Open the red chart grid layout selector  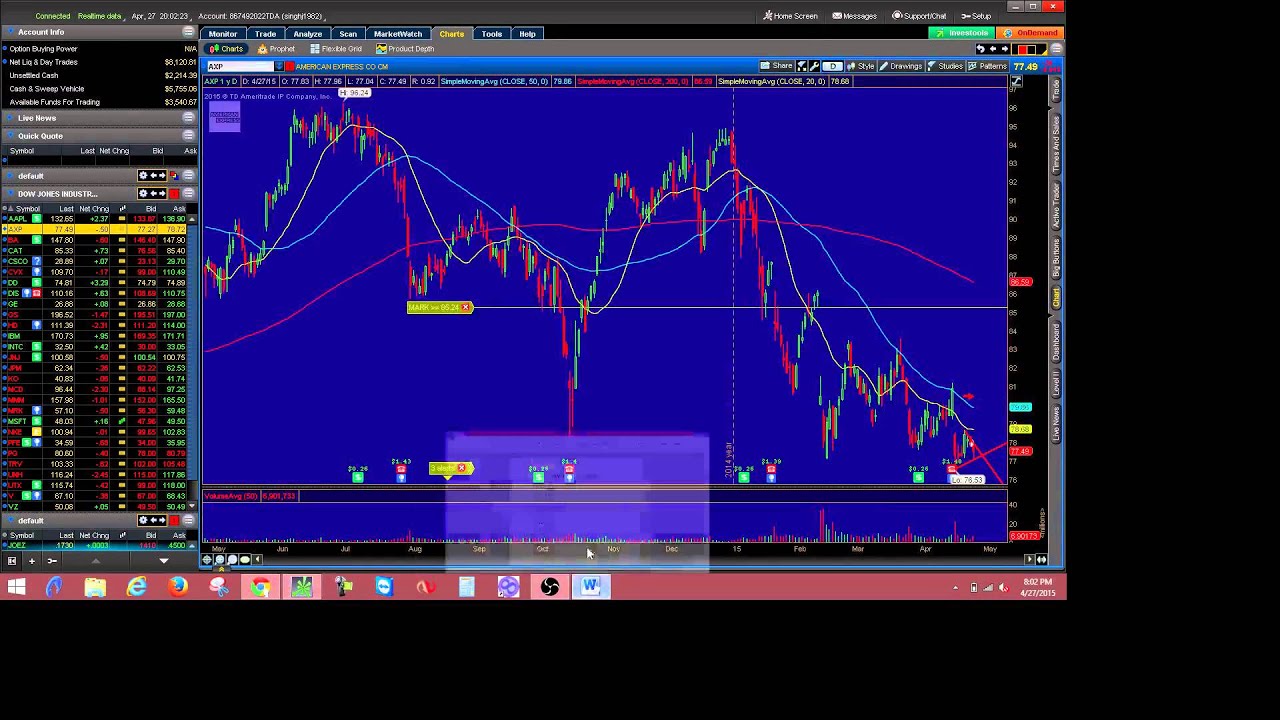tap(1027, 49)
